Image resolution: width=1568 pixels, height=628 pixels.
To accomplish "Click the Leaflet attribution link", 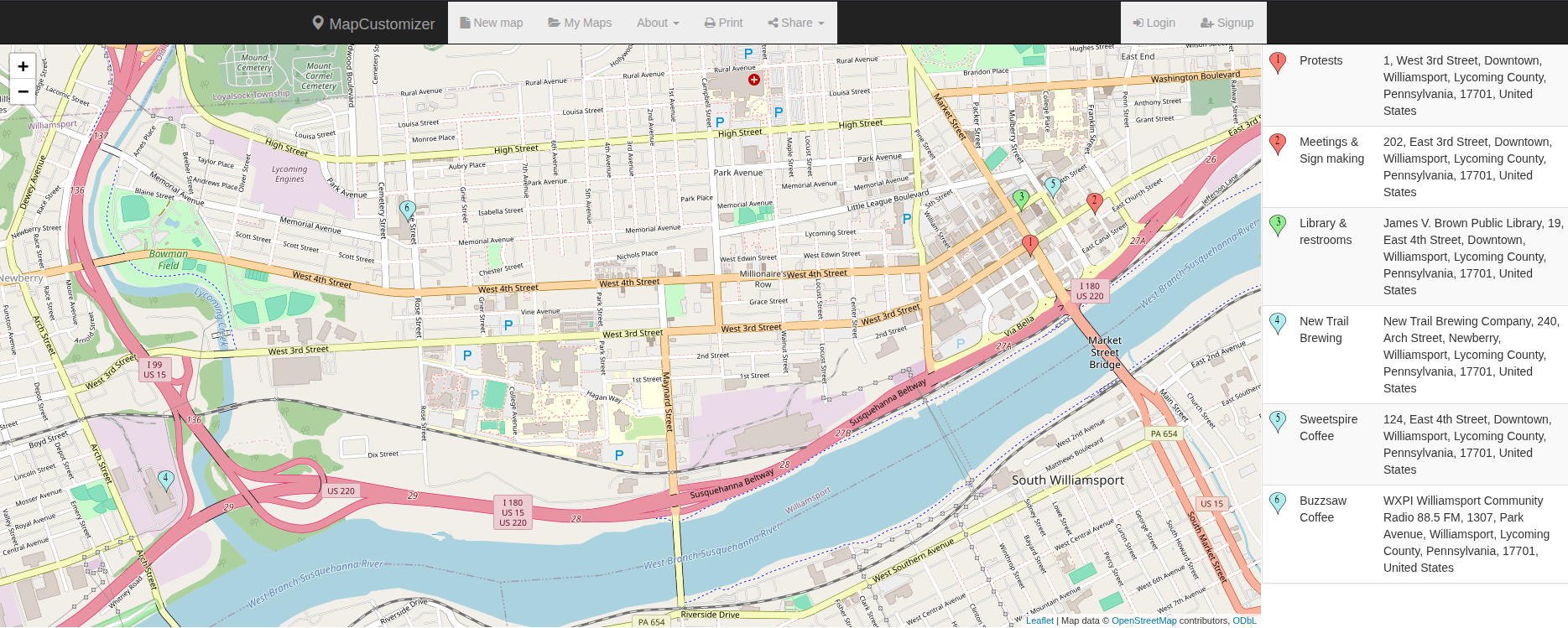I will coord(1039,620).
